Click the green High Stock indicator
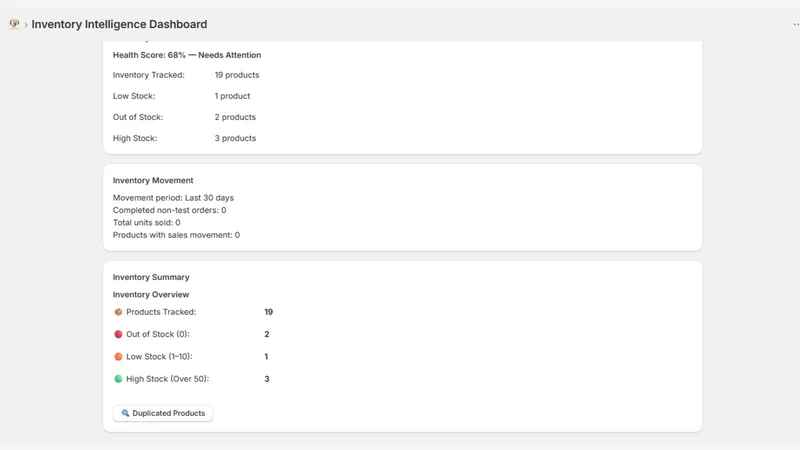The width and height of the screenshot is (800, 450). [x=118, y=379]
